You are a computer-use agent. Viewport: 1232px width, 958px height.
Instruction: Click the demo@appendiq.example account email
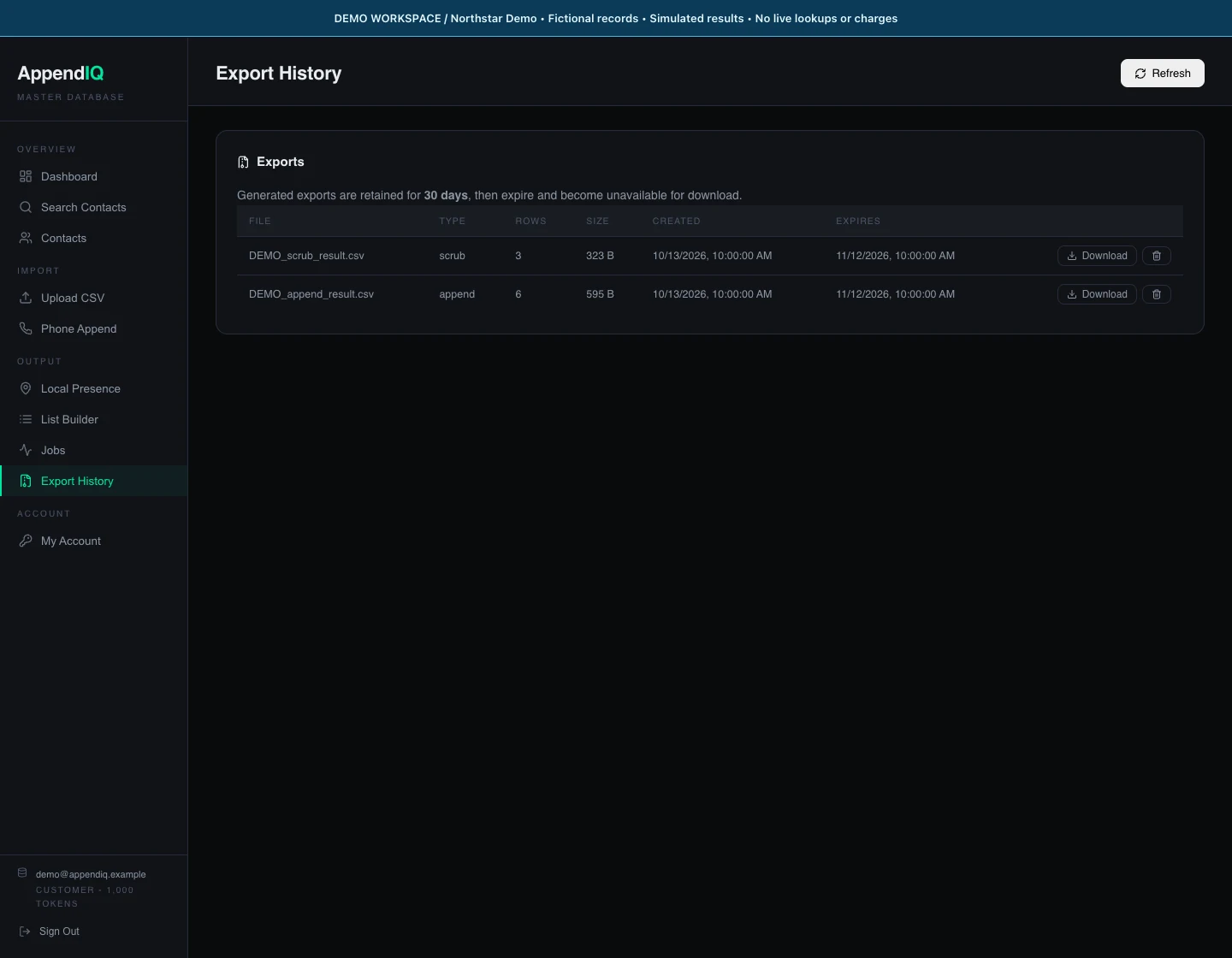coord(91,874)
